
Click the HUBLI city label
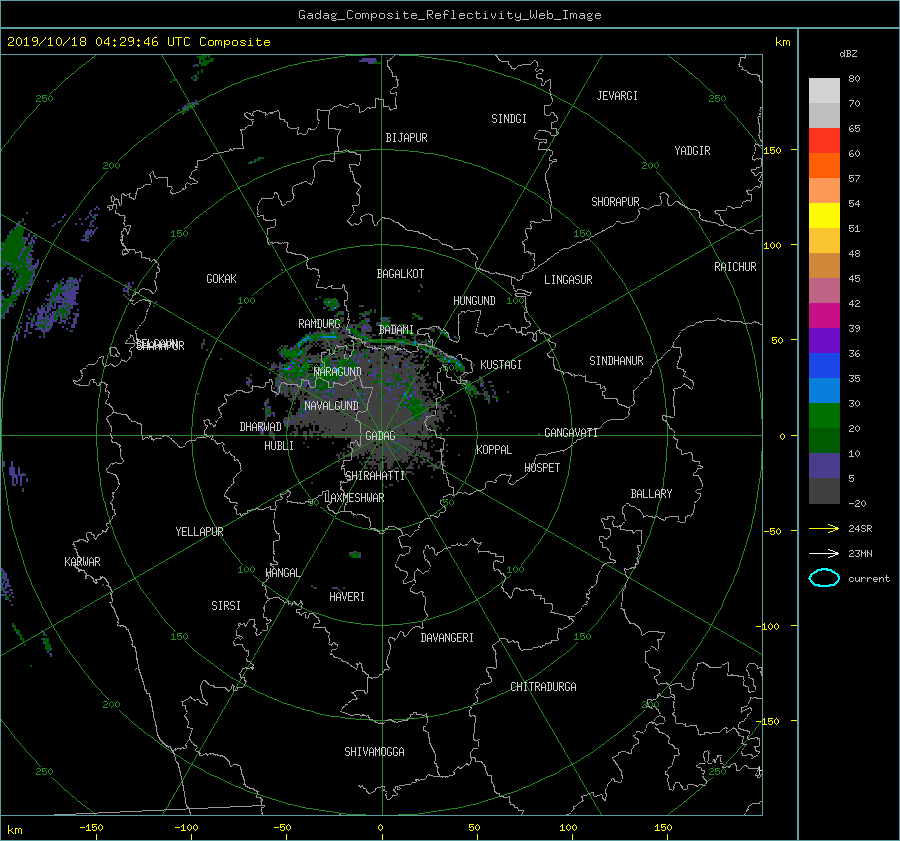pos(279,446)
